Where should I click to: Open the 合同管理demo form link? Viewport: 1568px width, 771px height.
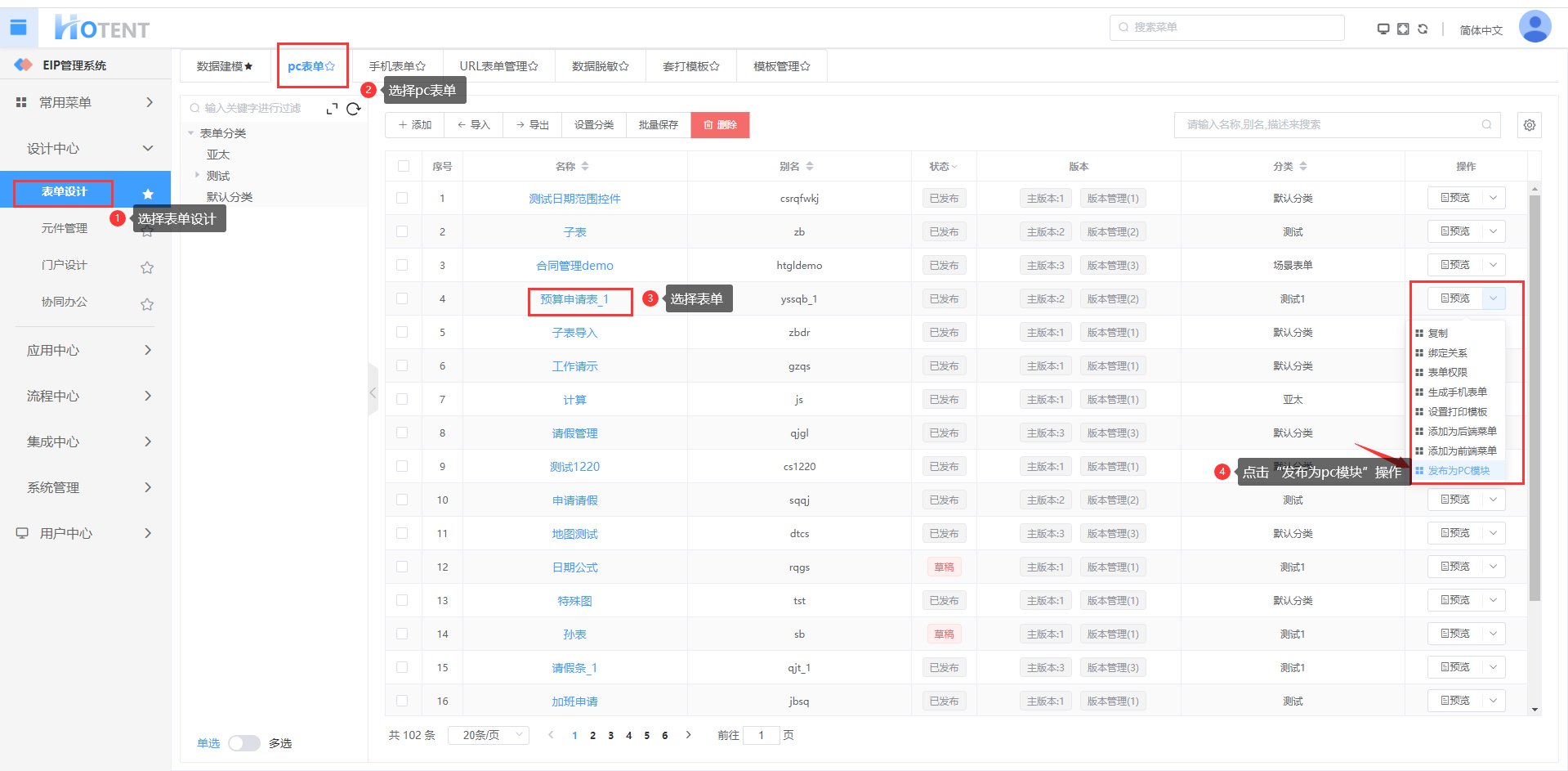tap(574, 265)
